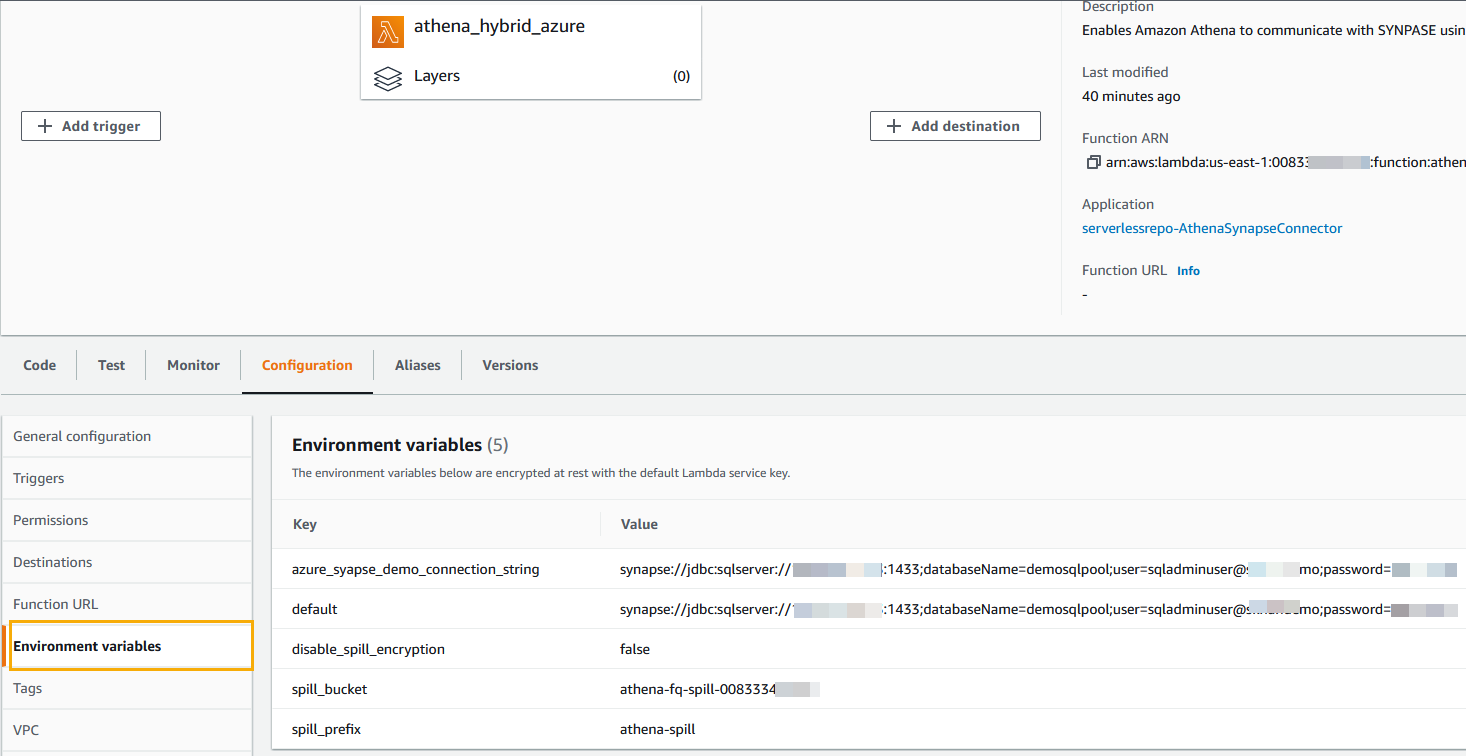Click the orange Lambda function icon
The image size is (1466, 756).
pos(388,31)
